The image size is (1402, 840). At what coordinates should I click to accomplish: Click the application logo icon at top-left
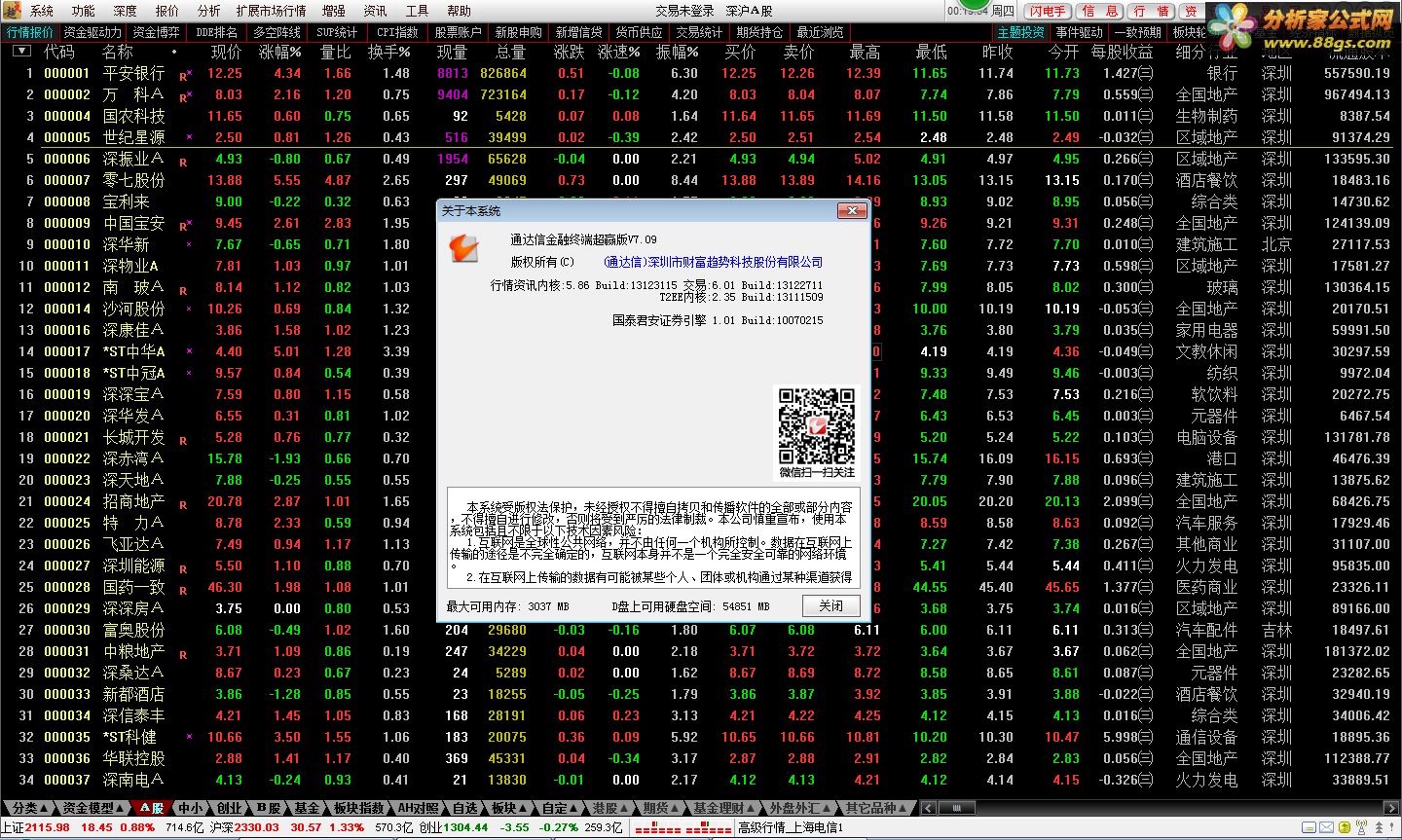13,11
